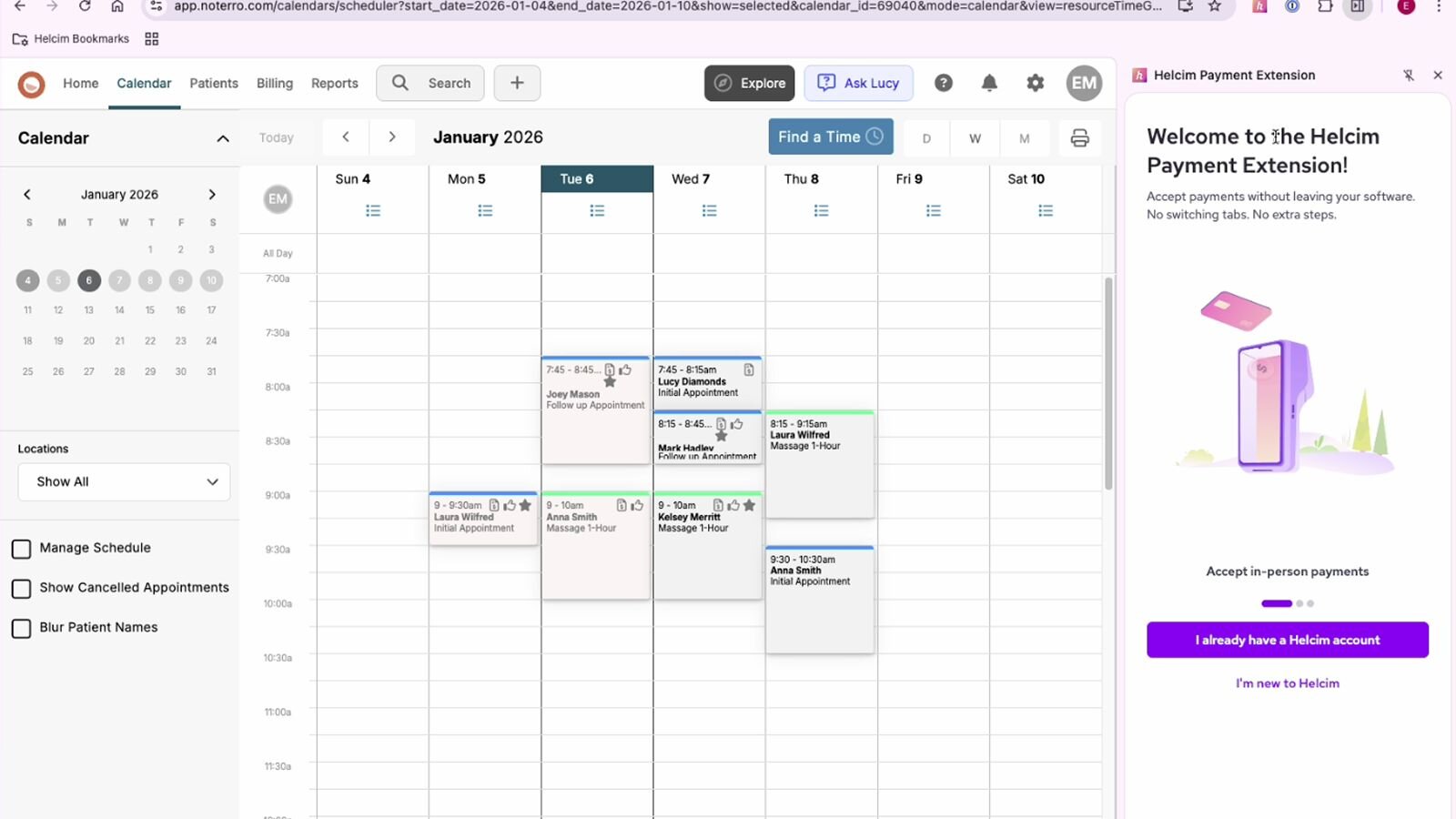Open the list icon under Tue 6

[597, 210]
